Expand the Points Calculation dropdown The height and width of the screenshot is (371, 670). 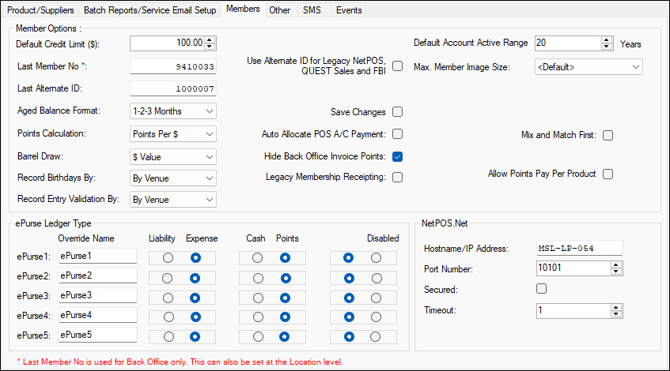[x=173, y=134]
